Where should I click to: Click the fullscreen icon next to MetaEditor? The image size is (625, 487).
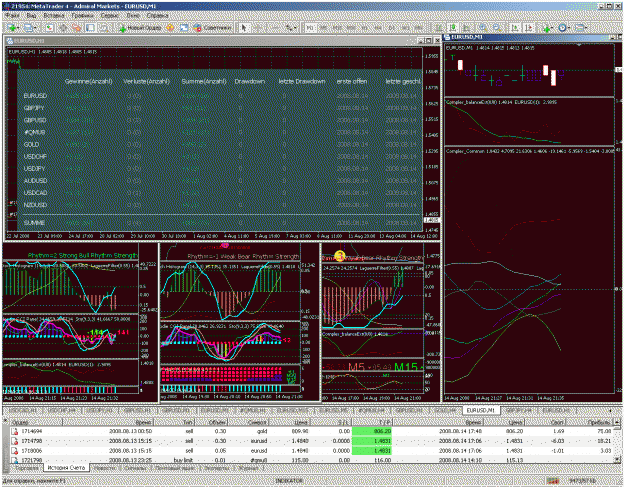(x=184, y=28)
